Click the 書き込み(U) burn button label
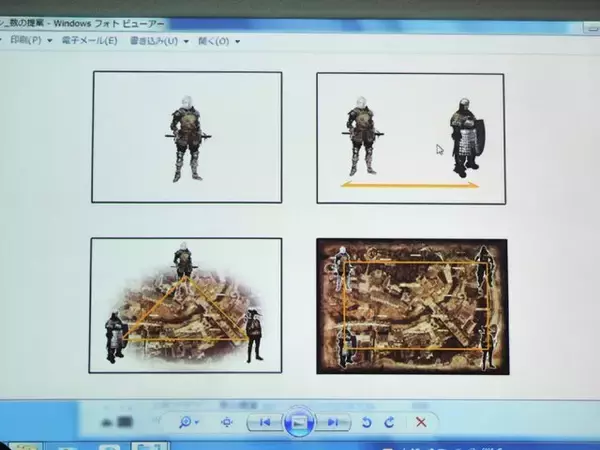 tap(152, 41)
